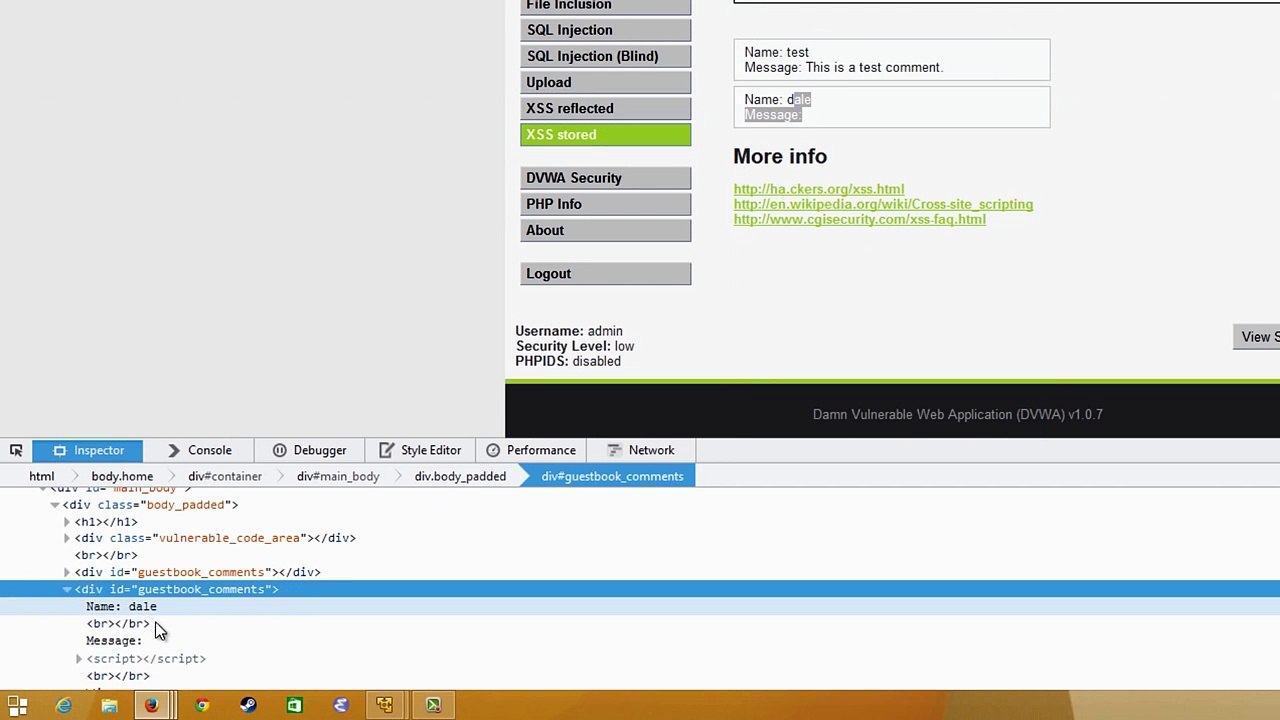Switch to the Console tab
The image size is (1280, 720).
[199, 450]
